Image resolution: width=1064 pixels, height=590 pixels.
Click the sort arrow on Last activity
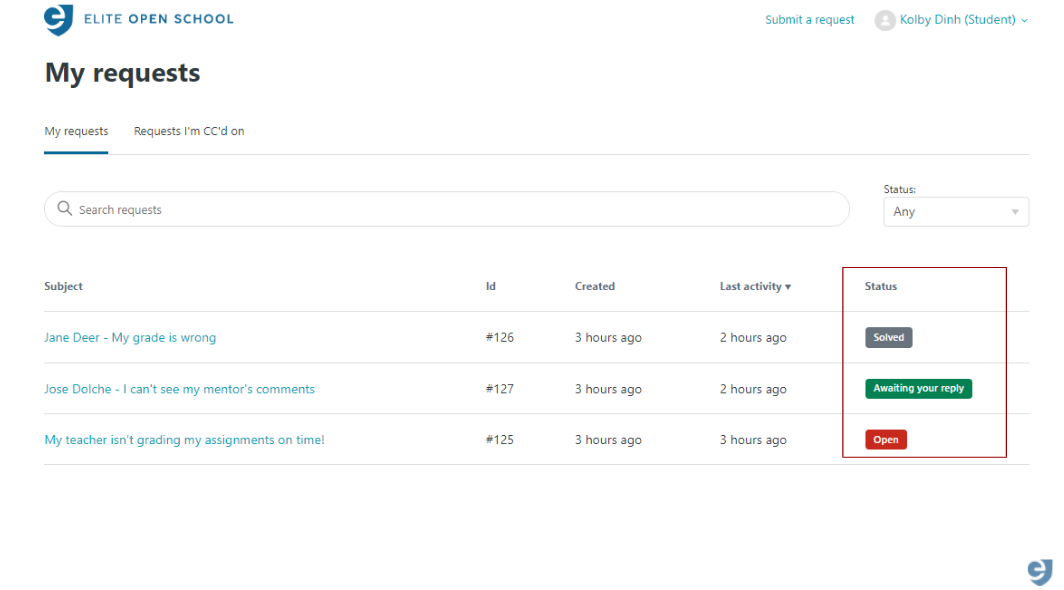789,286
